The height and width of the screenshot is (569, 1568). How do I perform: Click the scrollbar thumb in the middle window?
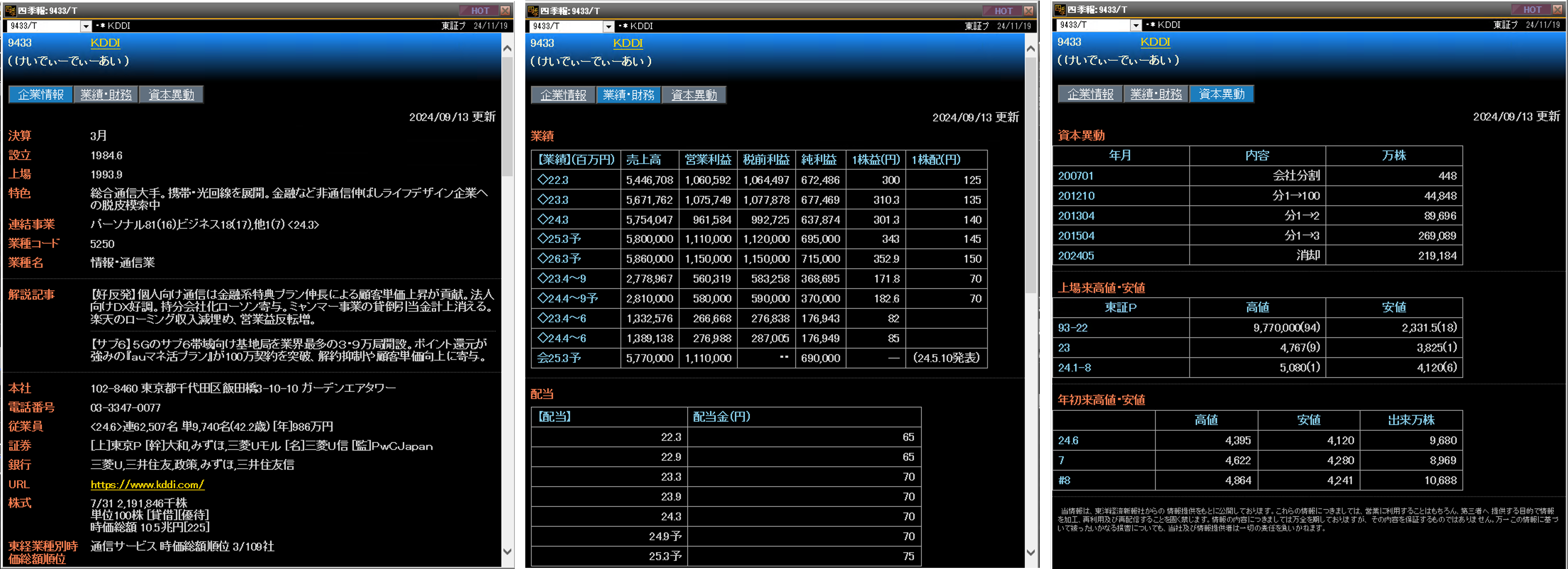click(x=1030, y=175)
